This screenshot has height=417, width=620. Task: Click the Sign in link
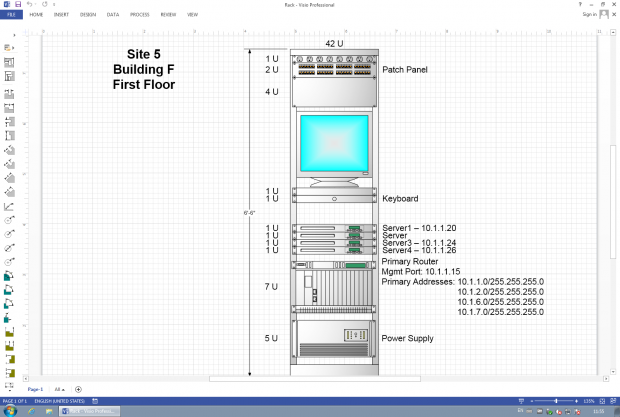589,14
